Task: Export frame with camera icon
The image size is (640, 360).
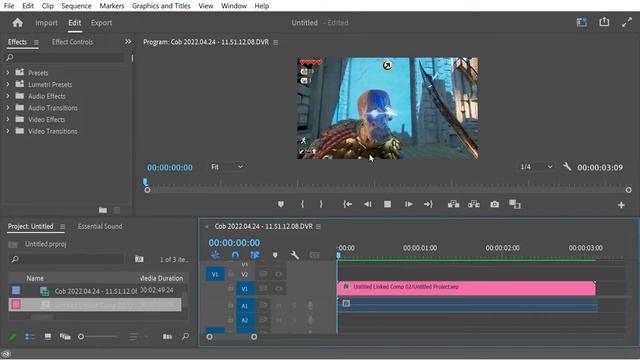Action: coord(494,204)
